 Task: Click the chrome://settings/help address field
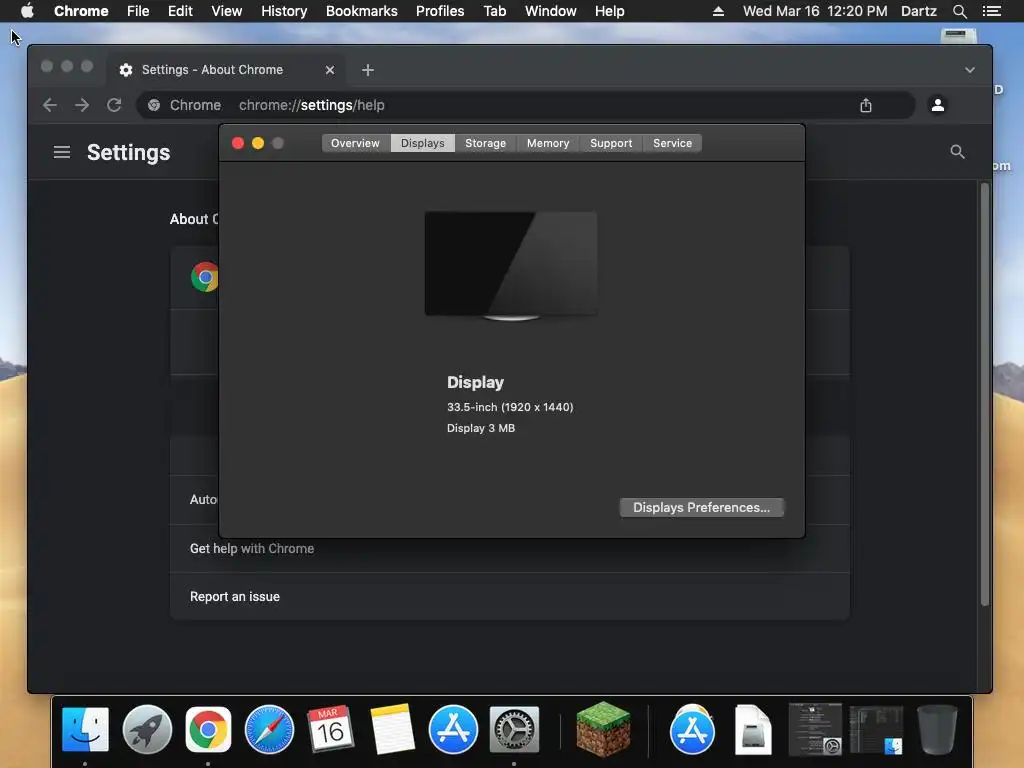point(526,105)
